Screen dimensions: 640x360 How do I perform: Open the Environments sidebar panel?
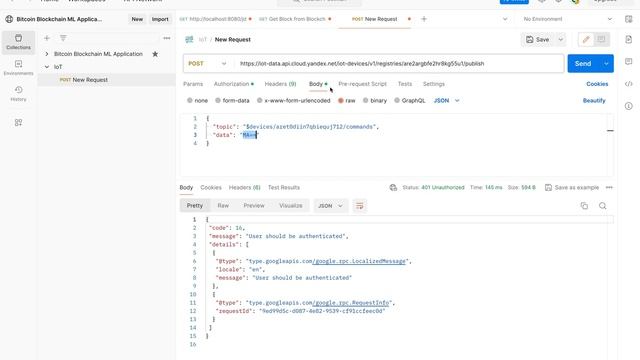click(18, 68)
